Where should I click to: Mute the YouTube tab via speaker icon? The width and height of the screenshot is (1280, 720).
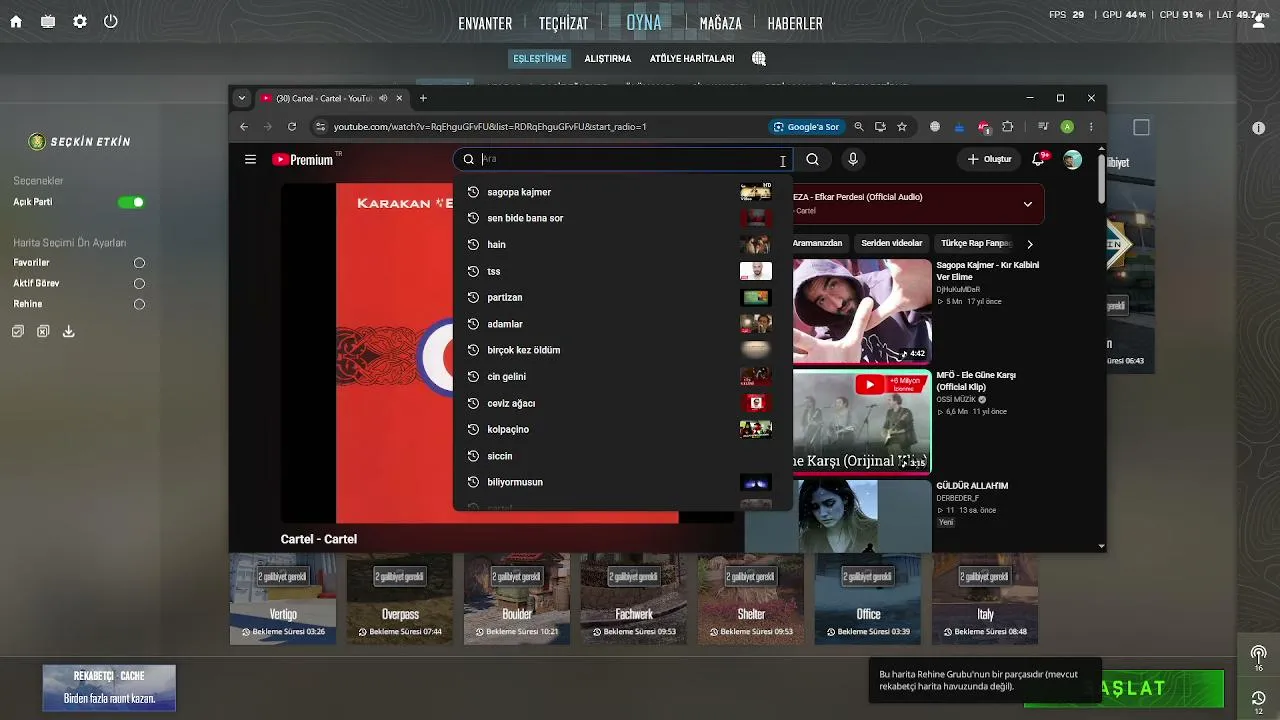(383, 98)
